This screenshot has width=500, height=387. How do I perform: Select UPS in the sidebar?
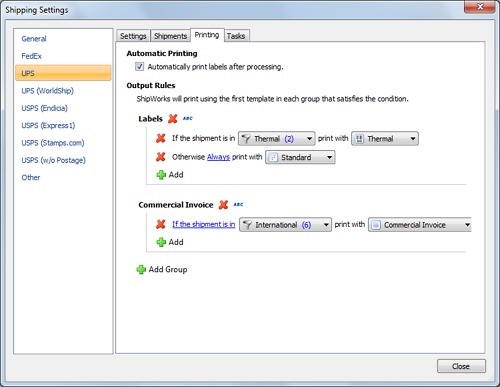(x=63, y=73)
